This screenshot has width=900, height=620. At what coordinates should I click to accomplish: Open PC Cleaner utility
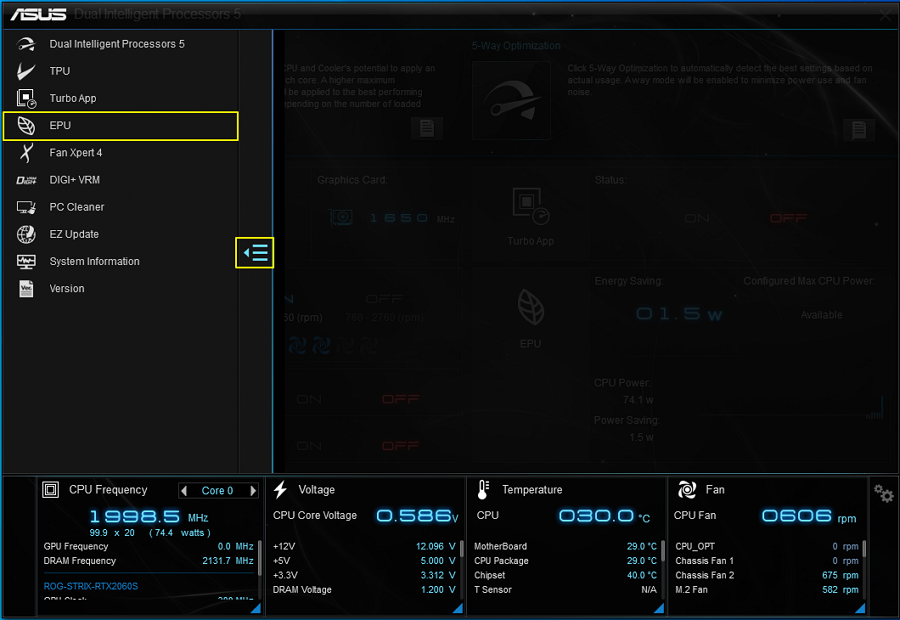pyautogui.click(x=77, y=207)
